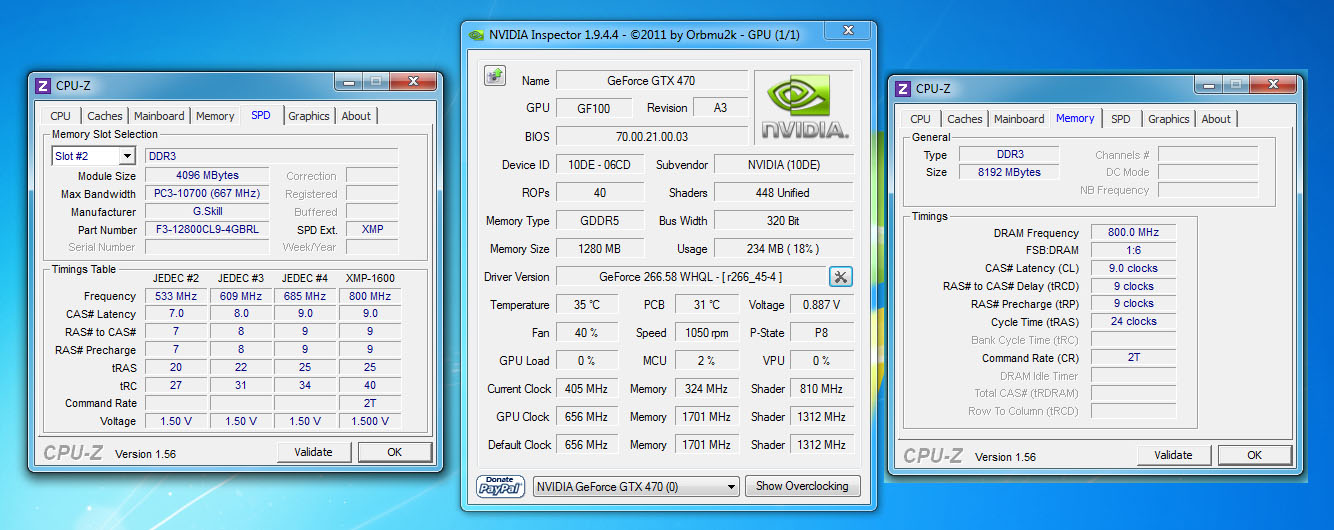Click the JEDEC #2 column header
The height and width of the screenshot is (530, 1334).
(176, 278)
